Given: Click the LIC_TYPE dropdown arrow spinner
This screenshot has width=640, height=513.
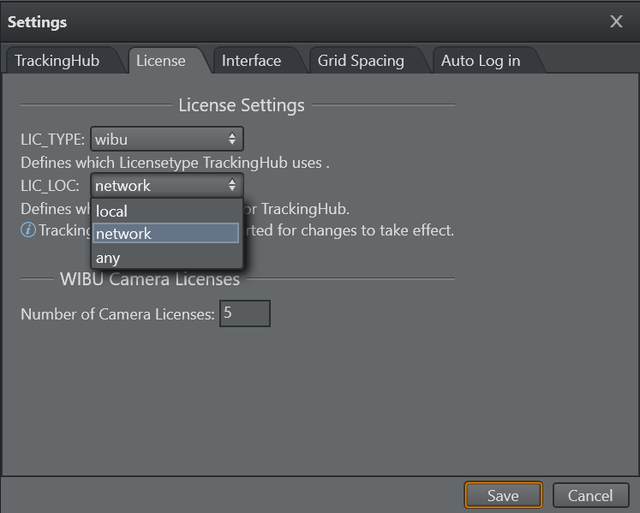Looking at the screenshot, I should (232, 139).
